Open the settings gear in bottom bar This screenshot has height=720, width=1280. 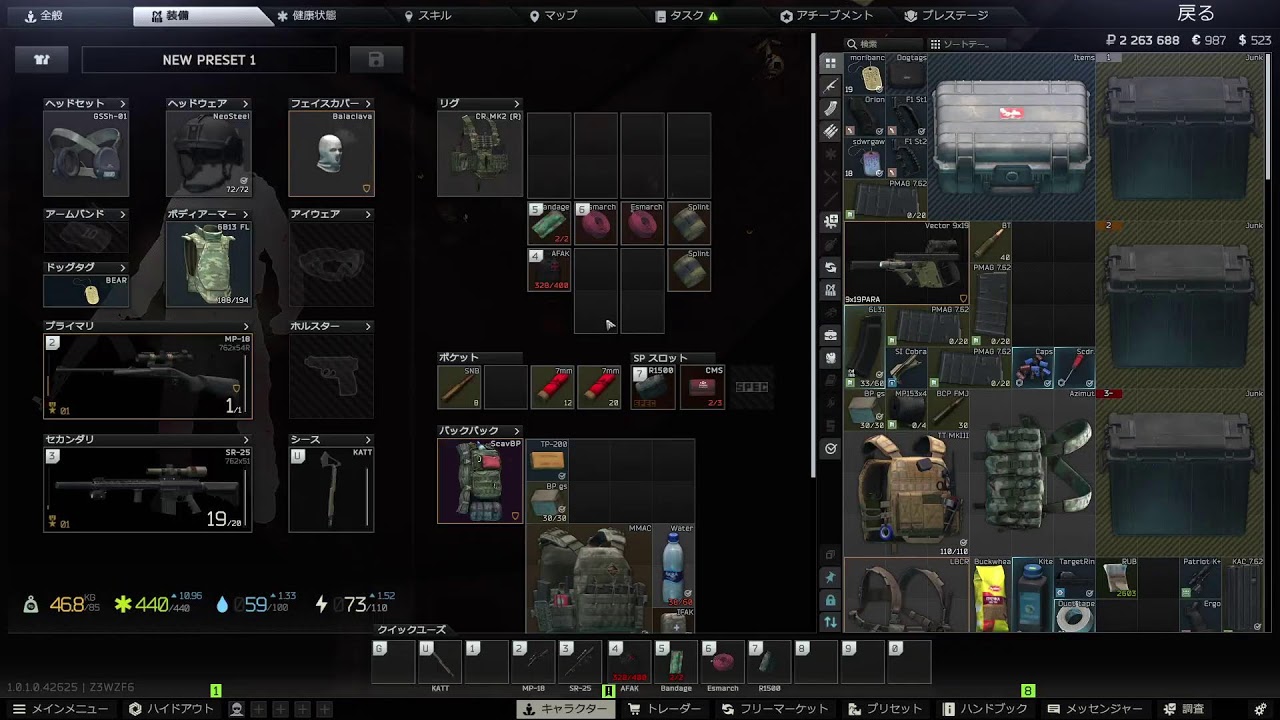pyautogui.click(x=1258, y=709)
